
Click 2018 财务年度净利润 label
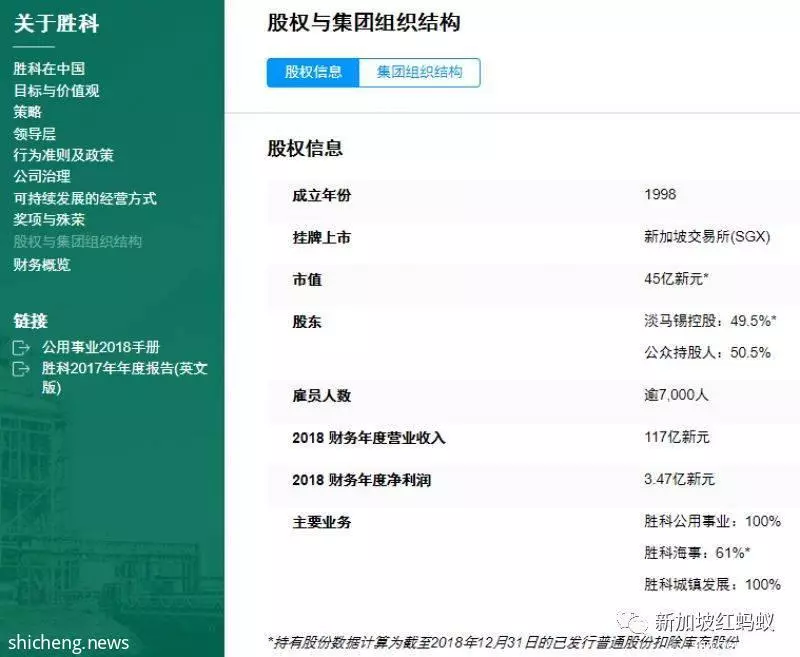tap(362, 481)
